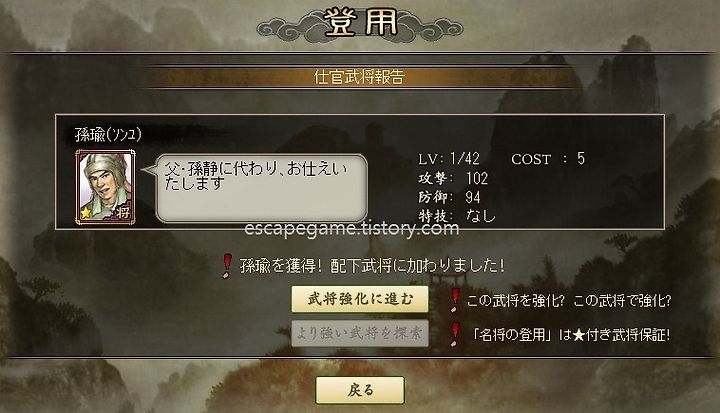Select the 孫瑜 general portrait
The image size is (720, 413).
106,187
